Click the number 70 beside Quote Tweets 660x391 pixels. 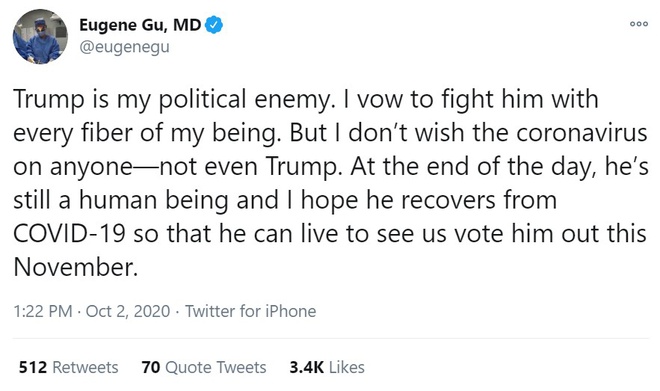(151, 367)
